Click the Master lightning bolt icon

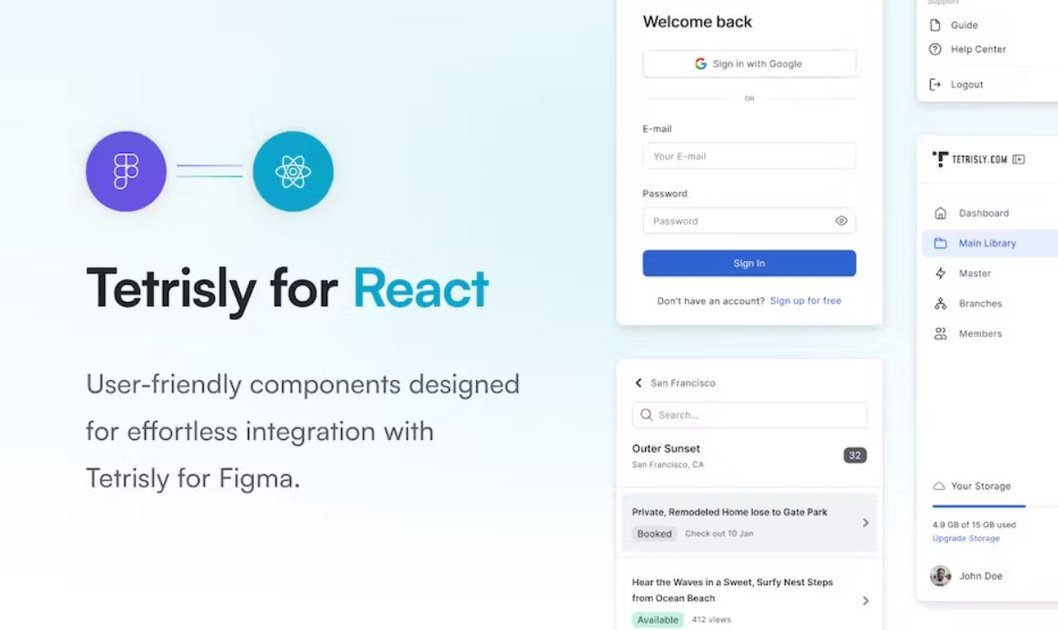click(x=940, y=273)
